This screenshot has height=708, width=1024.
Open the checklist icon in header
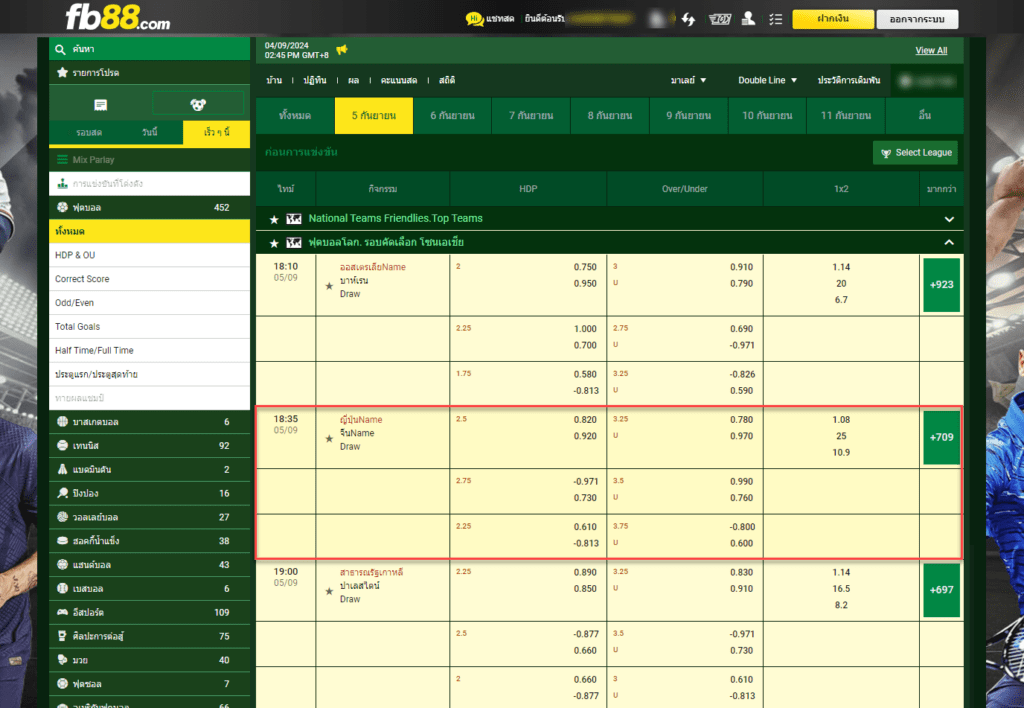click(776, 19)
